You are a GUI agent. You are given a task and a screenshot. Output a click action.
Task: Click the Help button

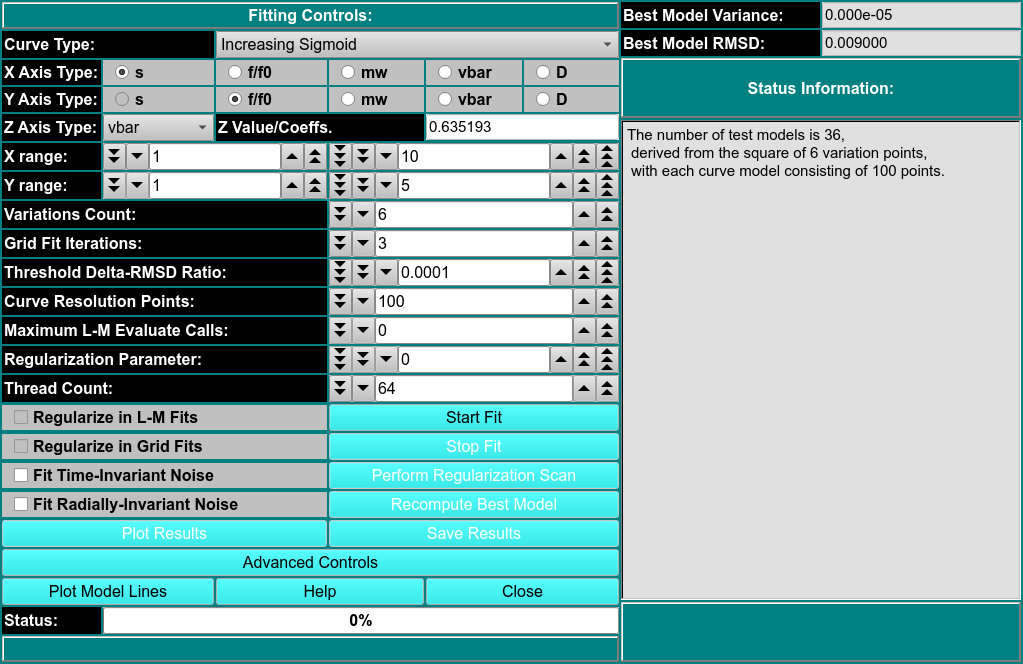tap(319, 592)
